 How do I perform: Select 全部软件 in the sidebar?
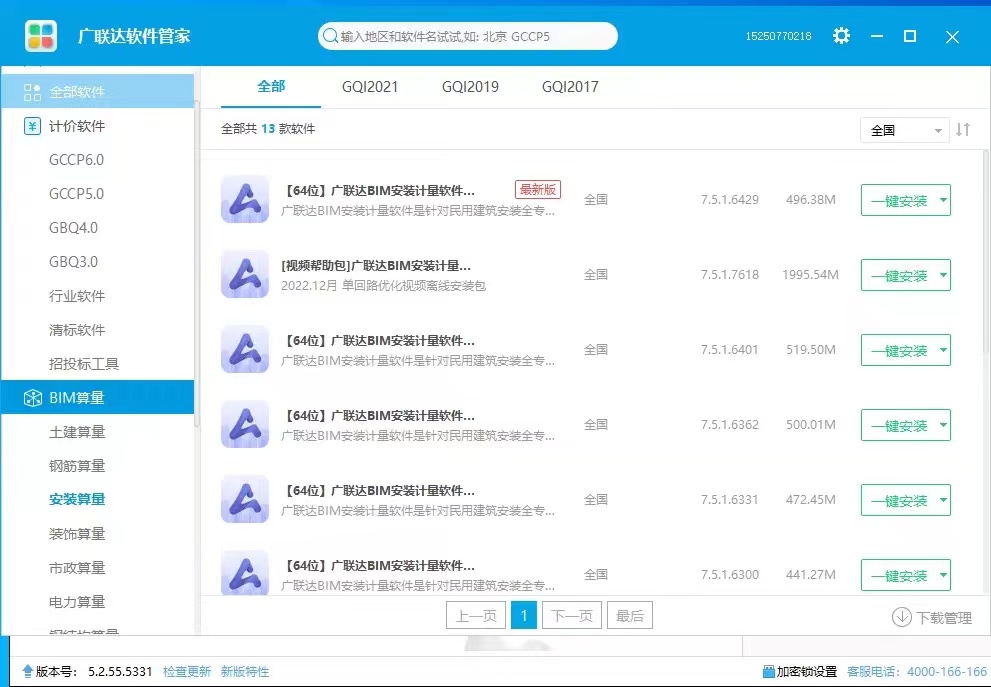97,92
